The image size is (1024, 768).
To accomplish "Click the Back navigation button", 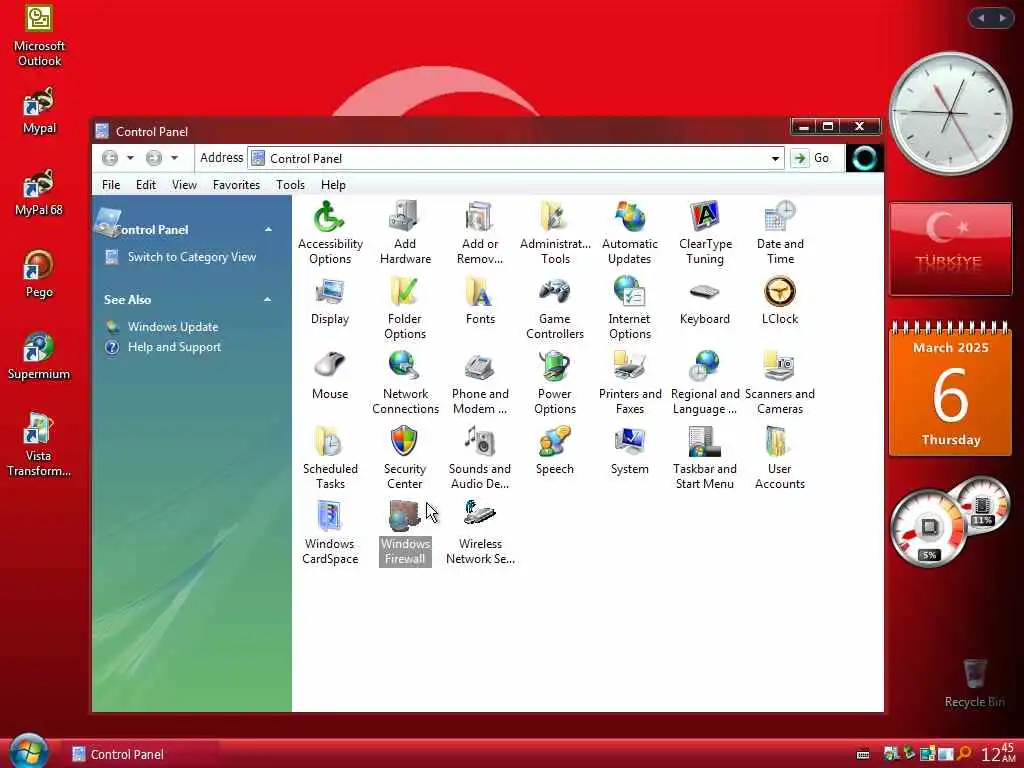I will (x=110, y=158).
